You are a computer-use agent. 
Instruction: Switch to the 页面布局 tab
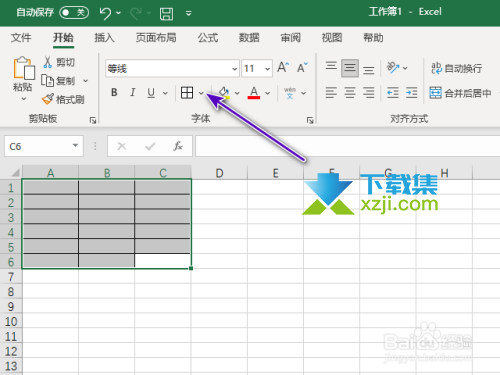click(156, 38)
